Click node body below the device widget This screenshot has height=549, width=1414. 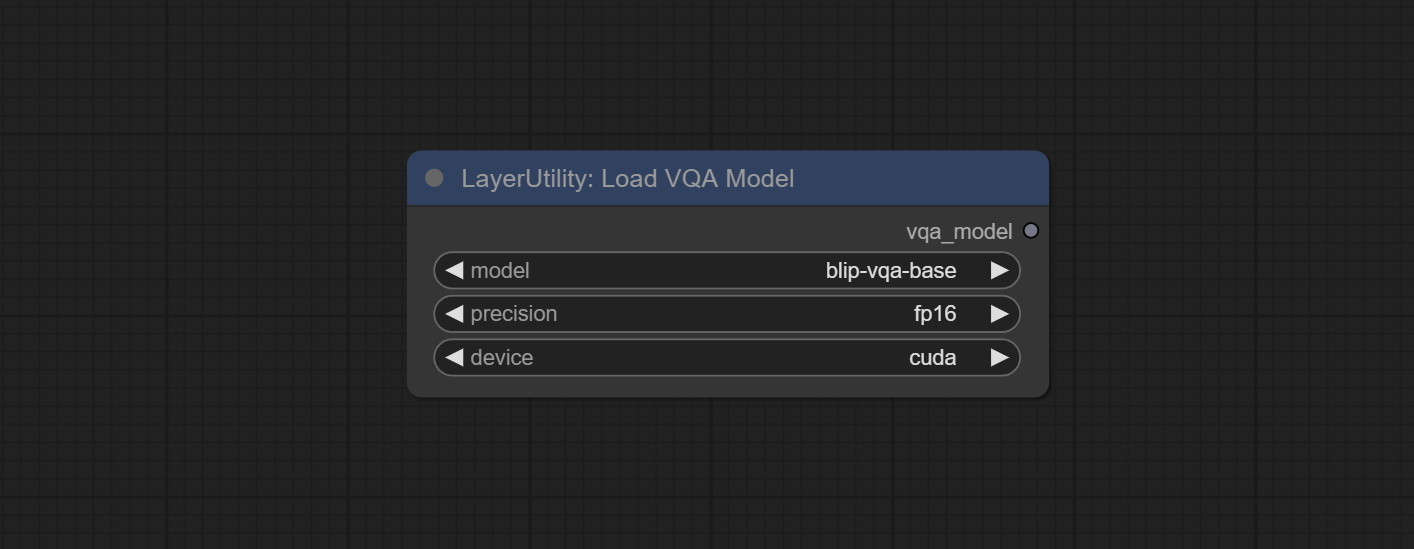click(x=727, y=387)
